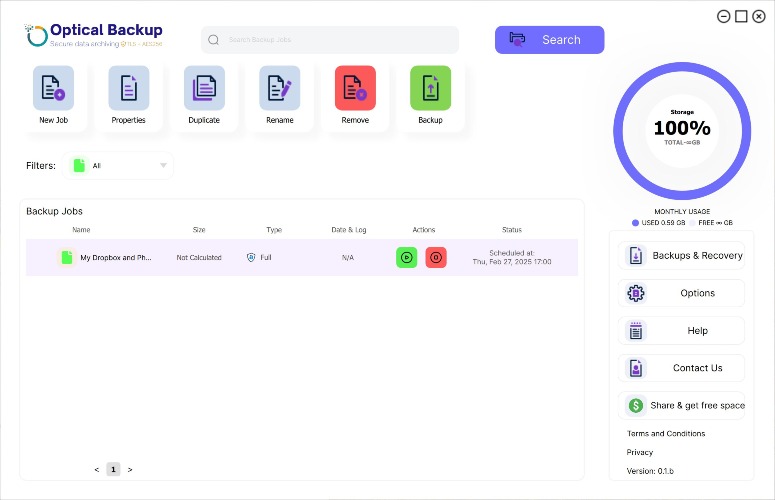Click the Duplicate job icon

(x=204, y=88)
